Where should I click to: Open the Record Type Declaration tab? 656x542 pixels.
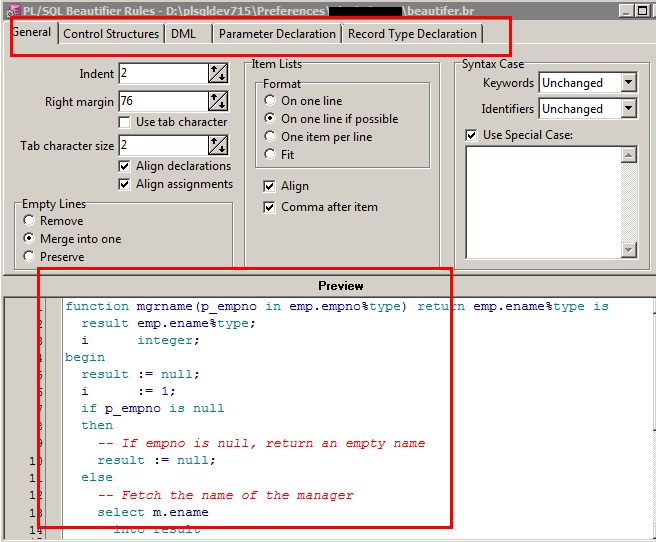point(412,34)
